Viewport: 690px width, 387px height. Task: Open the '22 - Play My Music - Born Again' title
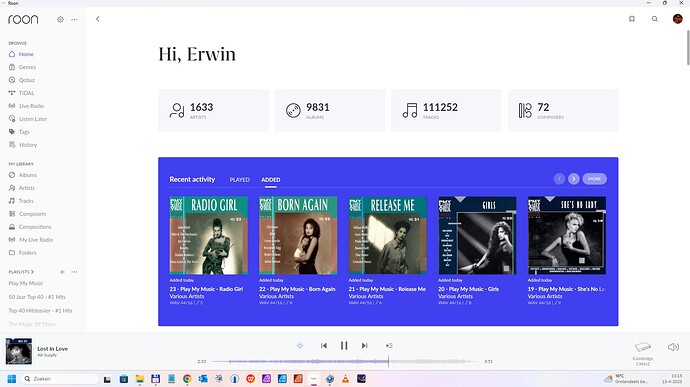(297, 289)
